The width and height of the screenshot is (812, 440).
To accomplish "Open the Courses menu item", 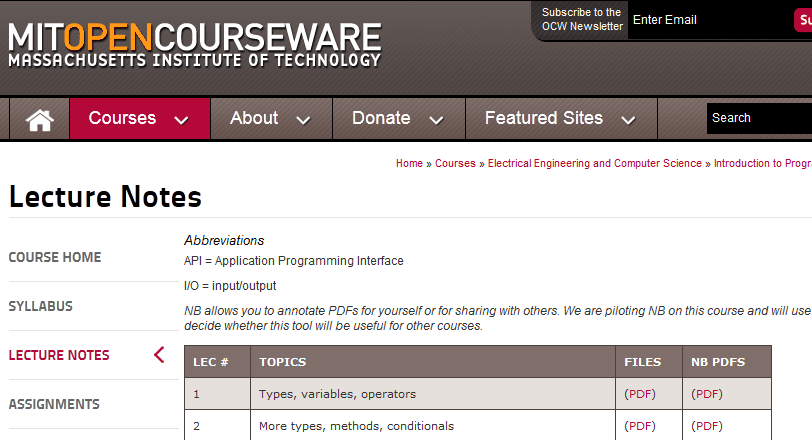I will [x=122, y=118].
